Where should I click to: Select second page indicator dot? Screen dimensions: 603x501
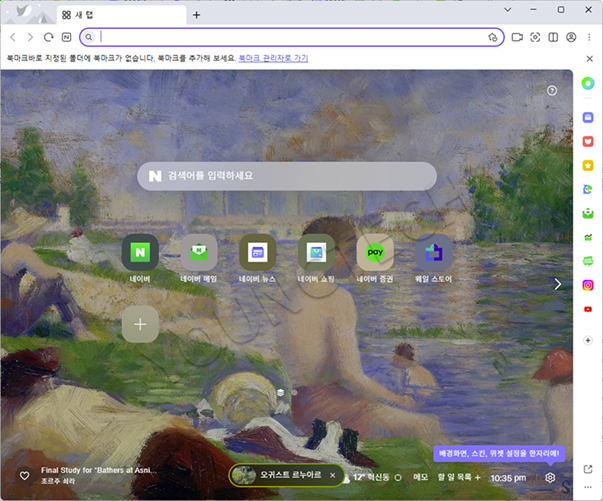point(294,393)
